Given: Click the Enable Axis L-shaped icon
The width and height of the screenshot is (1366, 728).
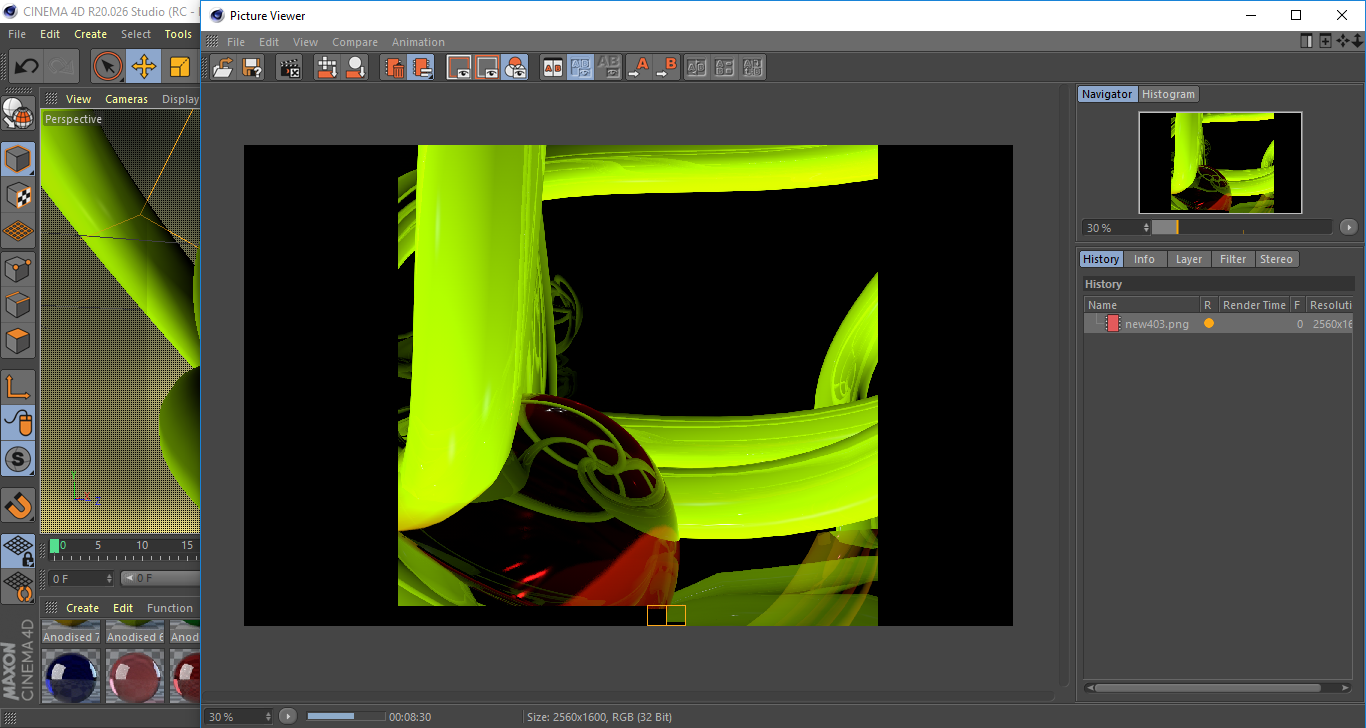Looking at the screenshot, I should 18,387.
